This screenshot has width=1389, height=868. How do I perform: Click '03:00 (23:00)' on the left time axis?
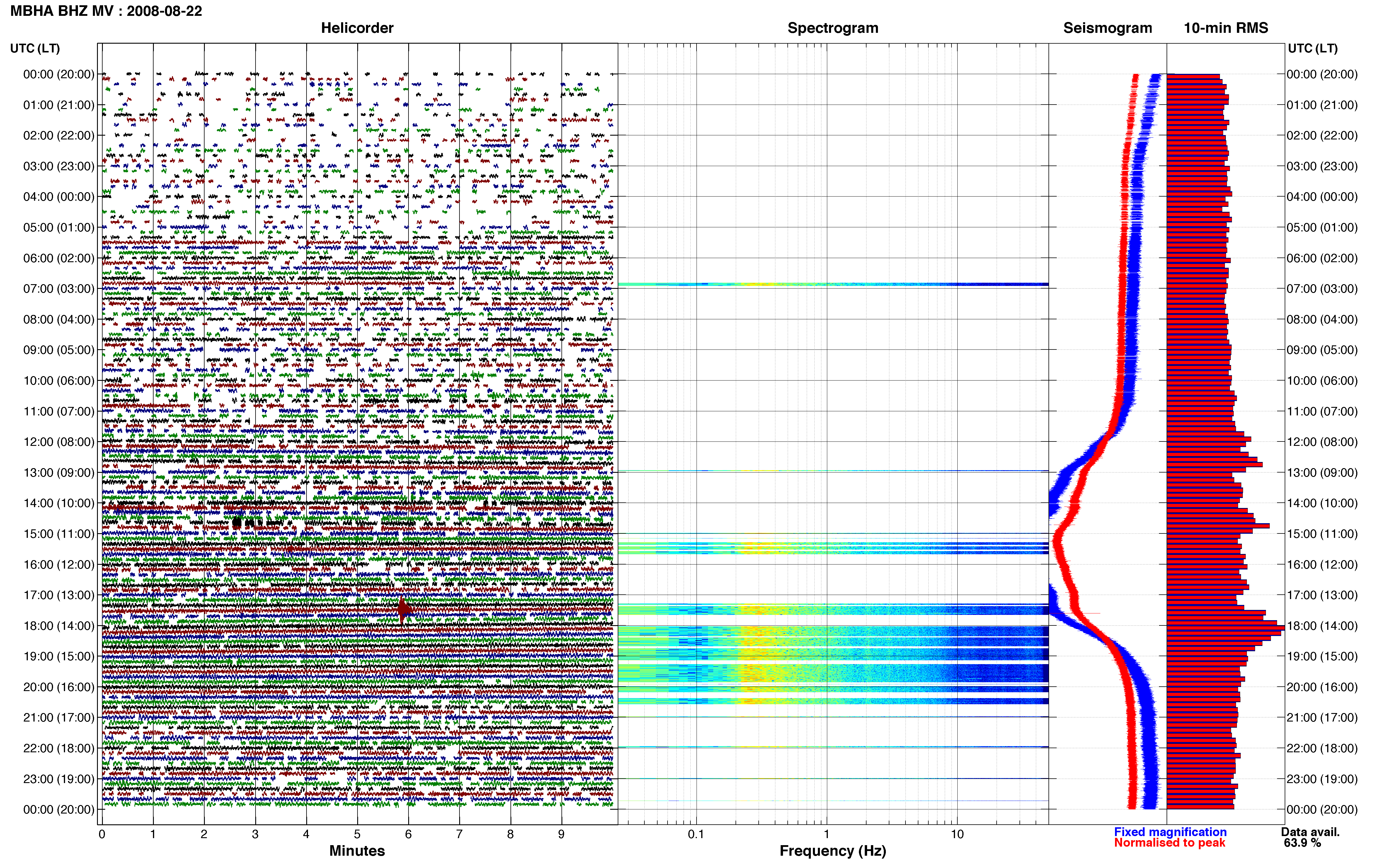tap(59, 166)
